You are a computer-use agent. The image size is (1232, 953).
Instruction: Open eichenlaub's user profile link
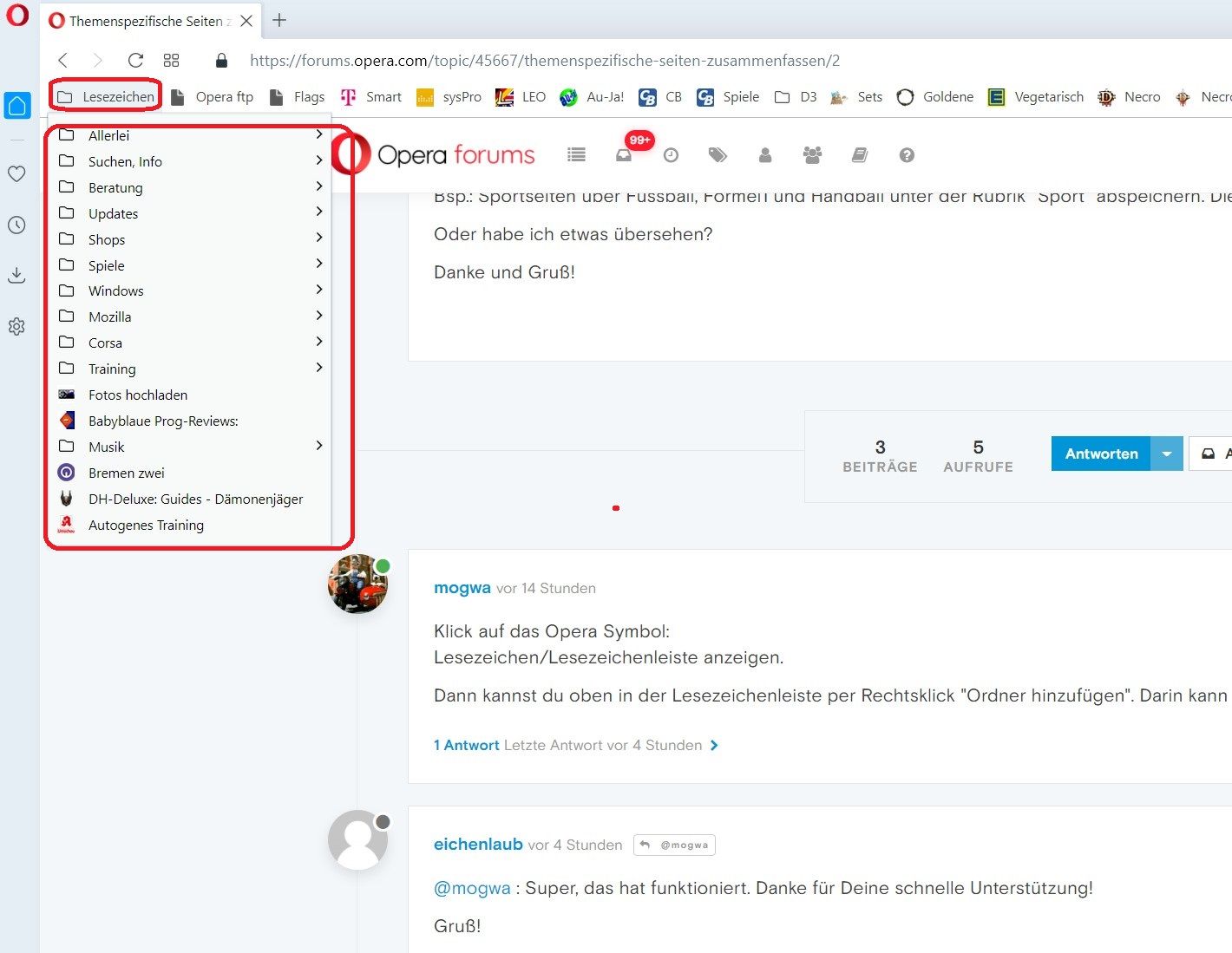click(478, 845)
